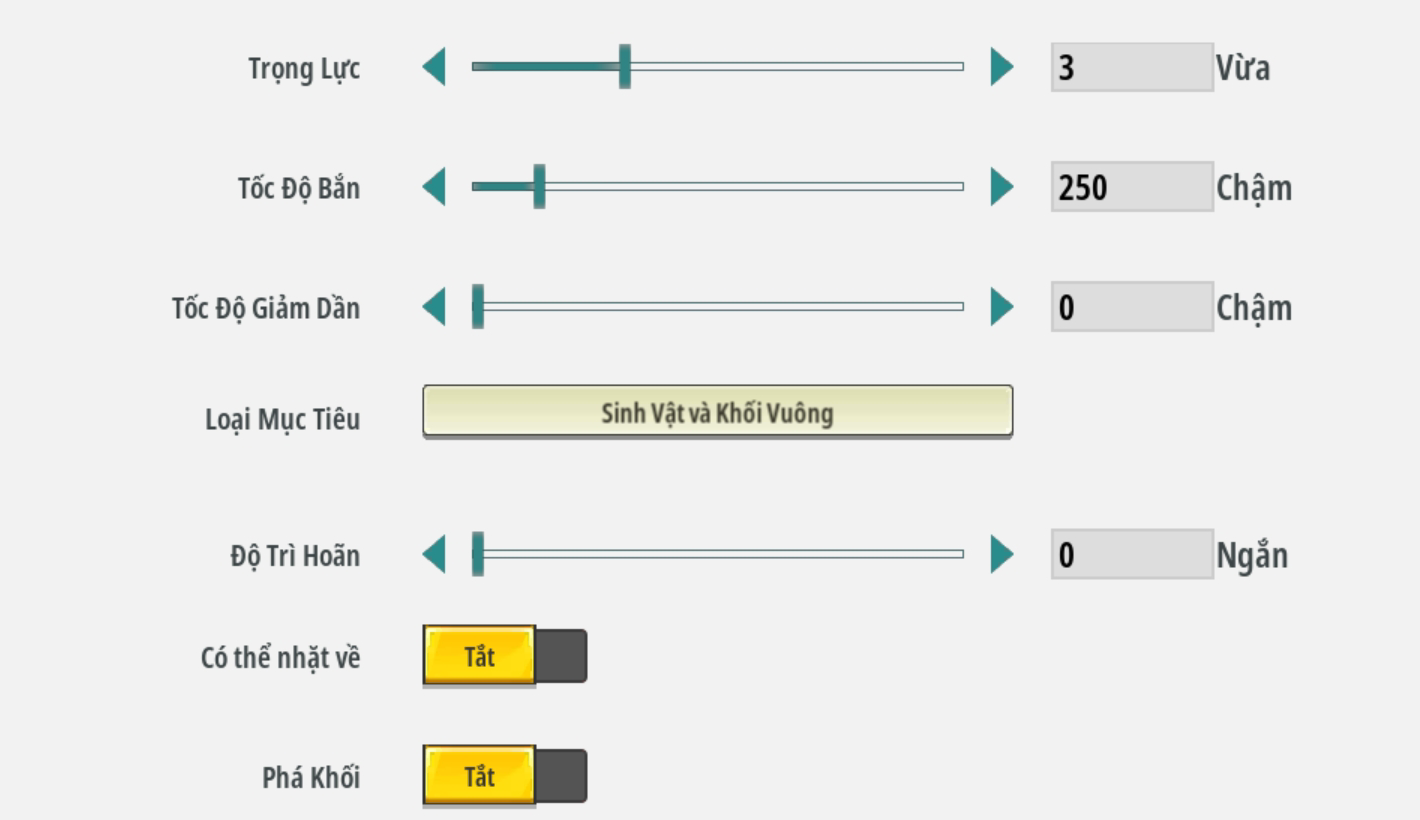1420x820 pixels.
Task: Click left arrow for Tốc Độ Giảm Dần
Action: [435, 307]
